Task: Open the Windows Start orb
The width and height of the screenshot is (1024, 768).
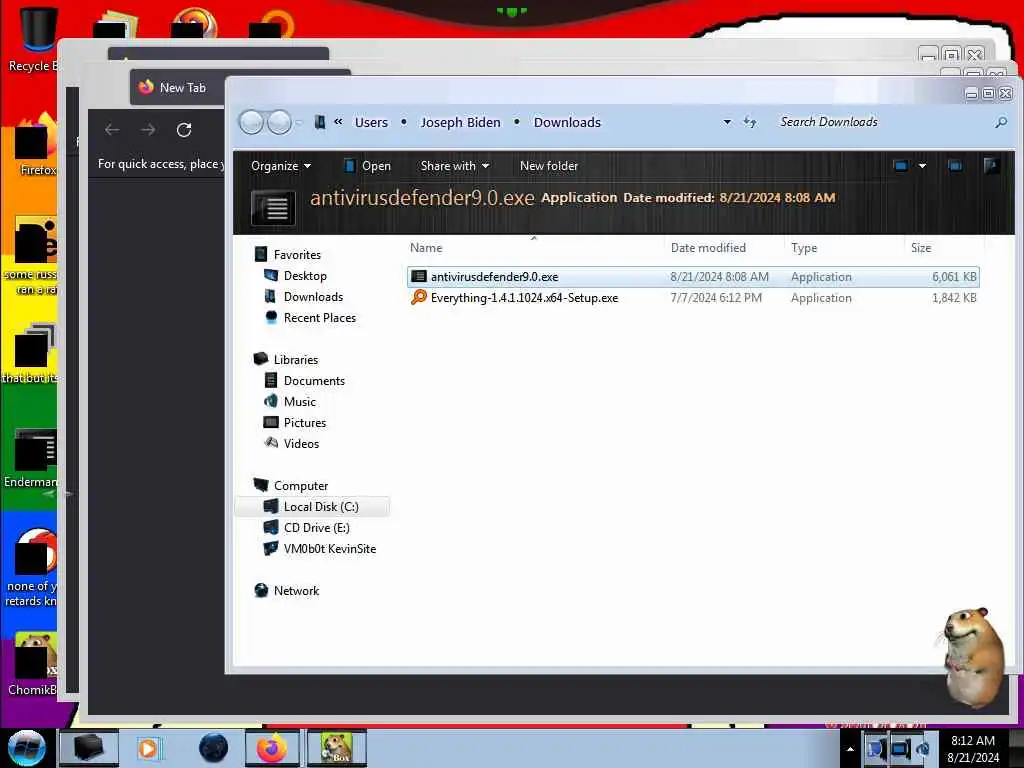Action: [27, 748]
